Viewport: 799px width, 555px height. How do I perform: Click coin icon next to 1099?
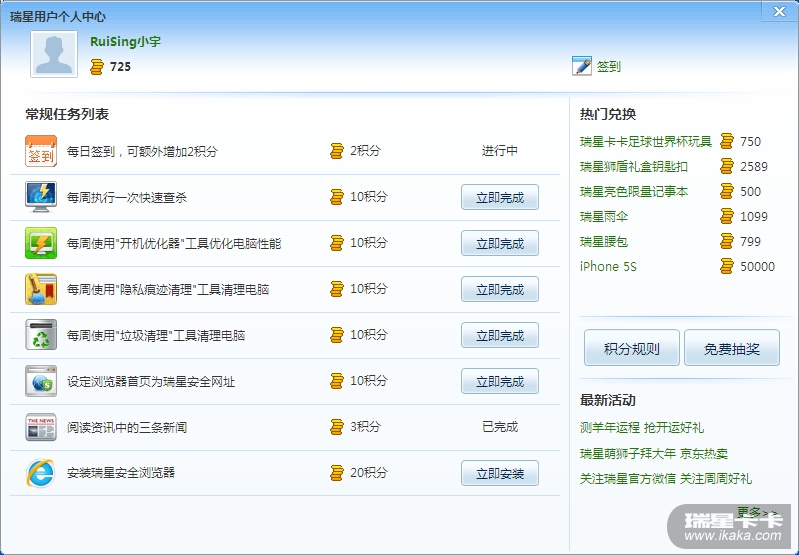point(727,216)
